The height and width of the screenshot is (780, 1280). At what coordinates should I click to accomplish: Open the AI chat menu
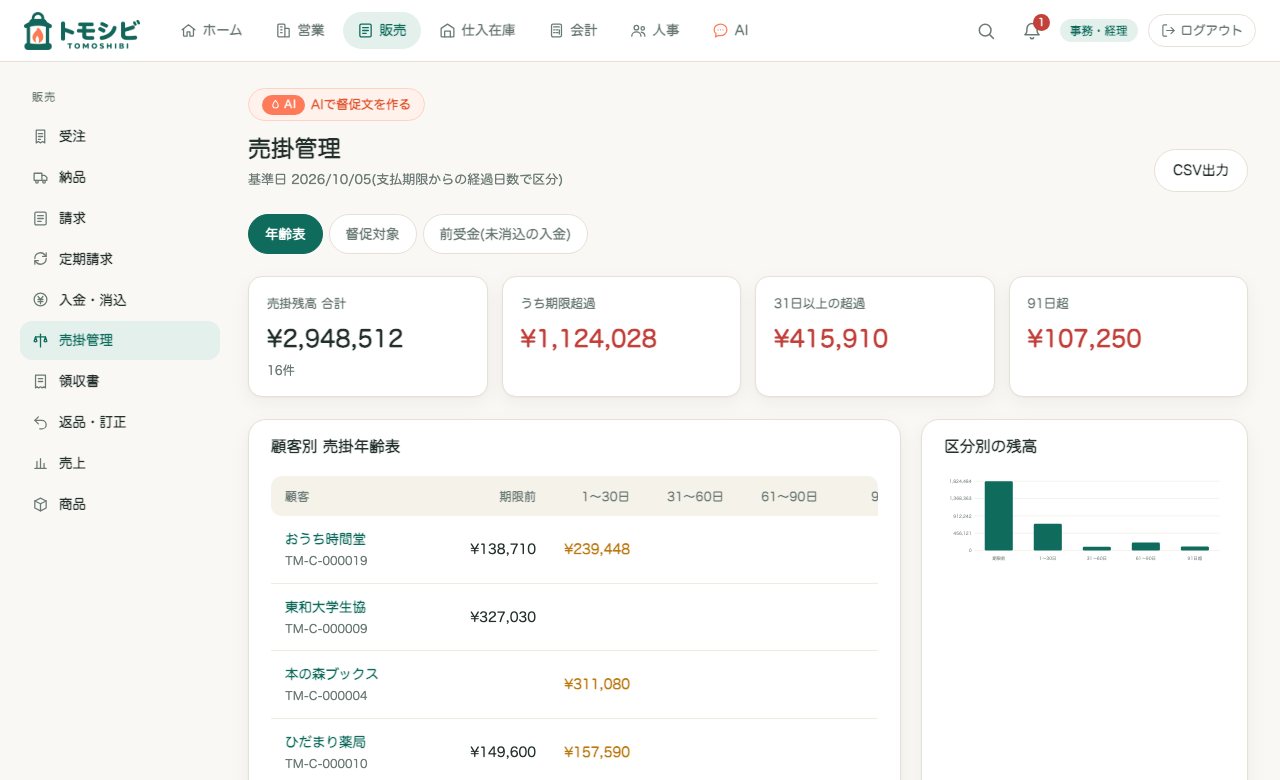731,31
